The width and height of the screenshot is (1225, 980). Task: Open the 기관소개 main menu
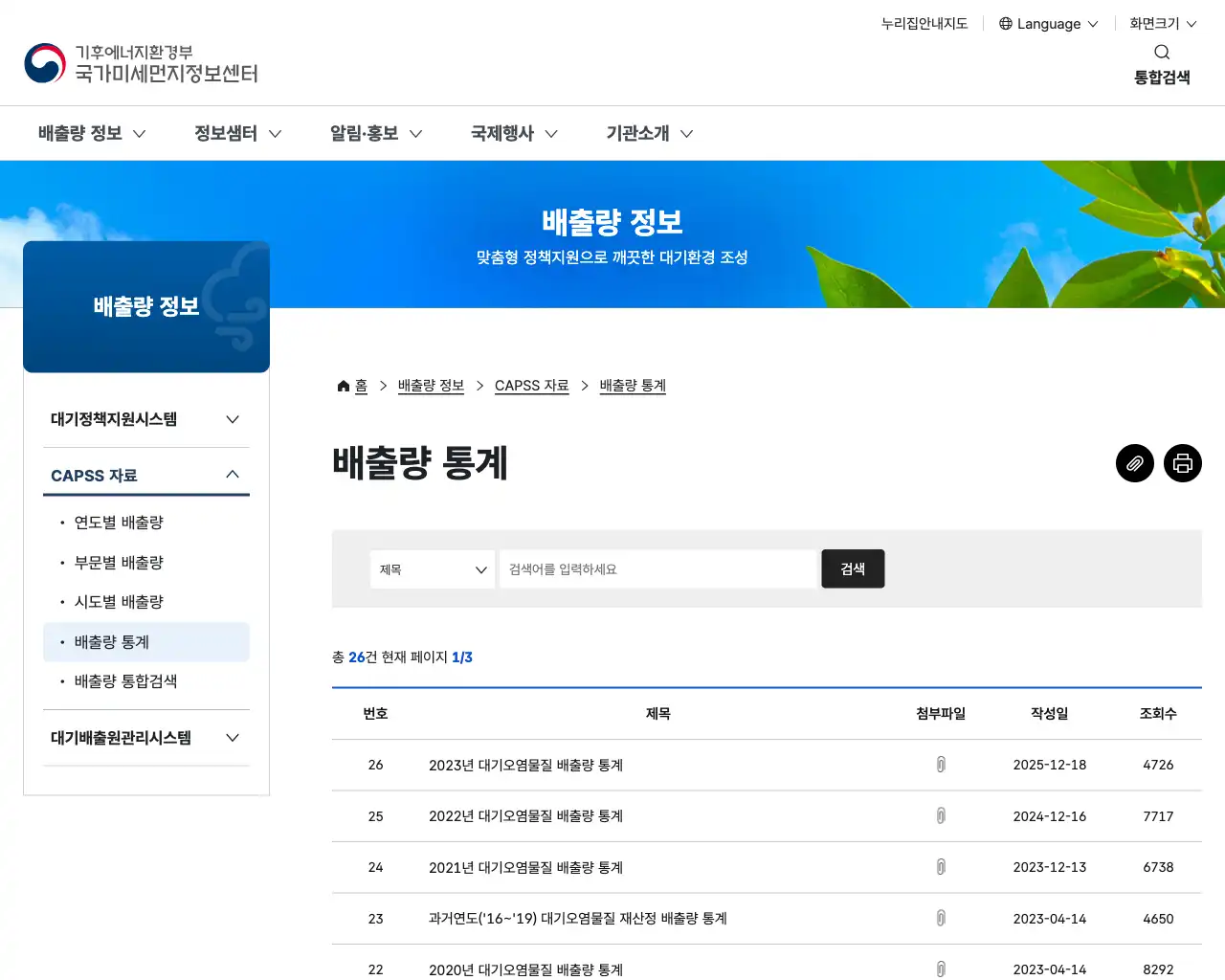tap(650, 133)
